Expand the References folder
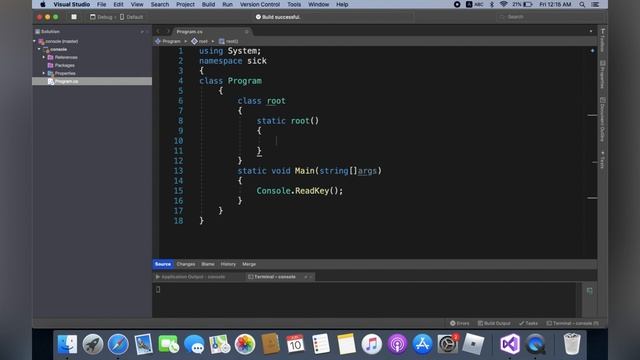 coord(44,57)
